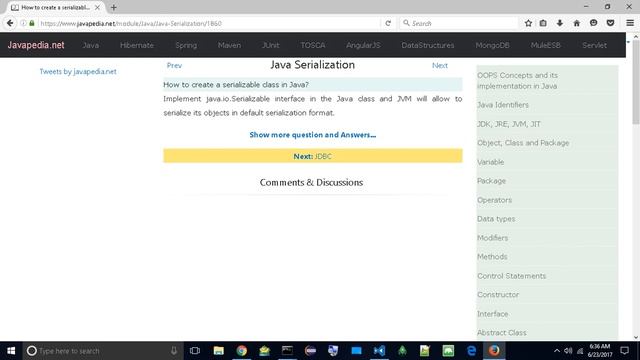640x360 pixels.
Task: Show bookmarks list icon in toolbar
Action: pyautogui.click(x=543, y=23)
